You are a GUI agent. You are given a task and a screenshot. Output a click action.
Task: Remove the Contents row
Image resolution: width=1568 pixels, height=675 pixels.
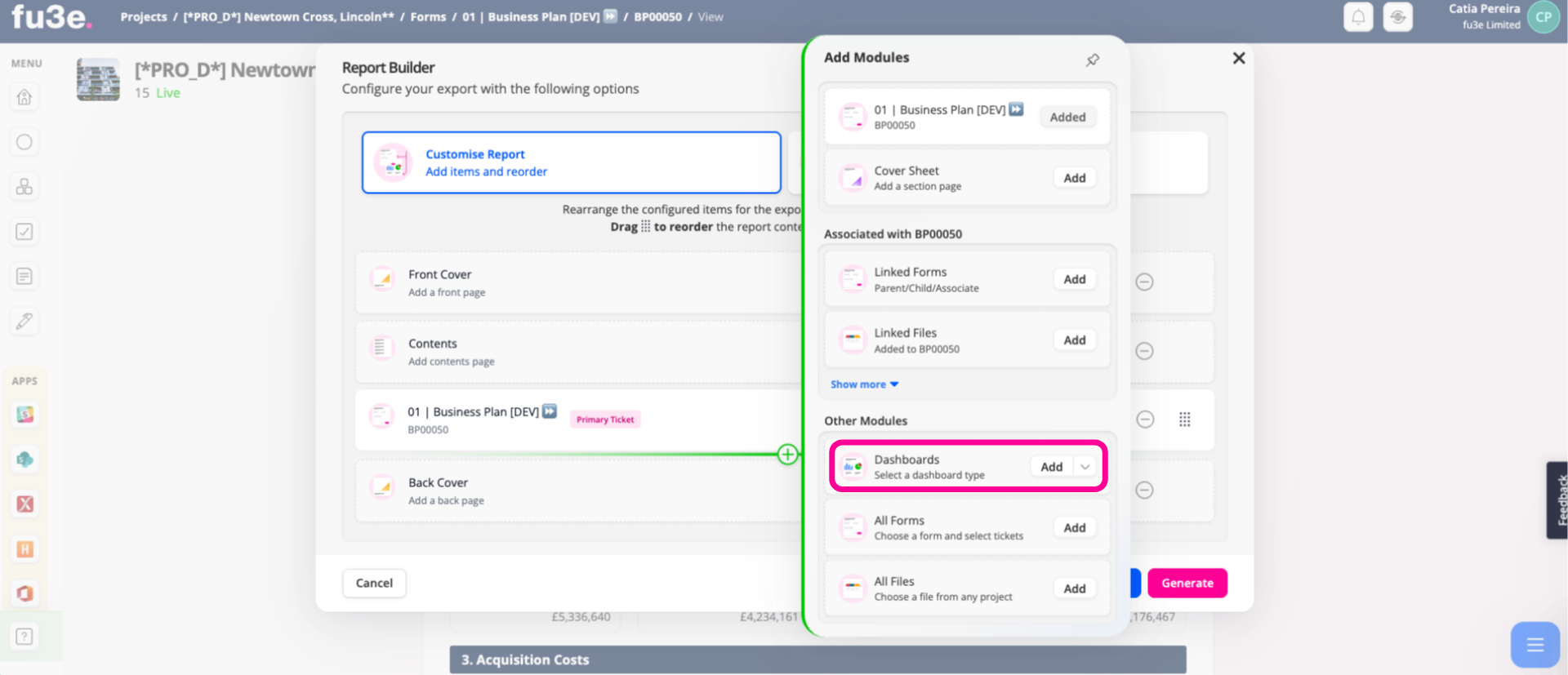tap(1145, 351)
